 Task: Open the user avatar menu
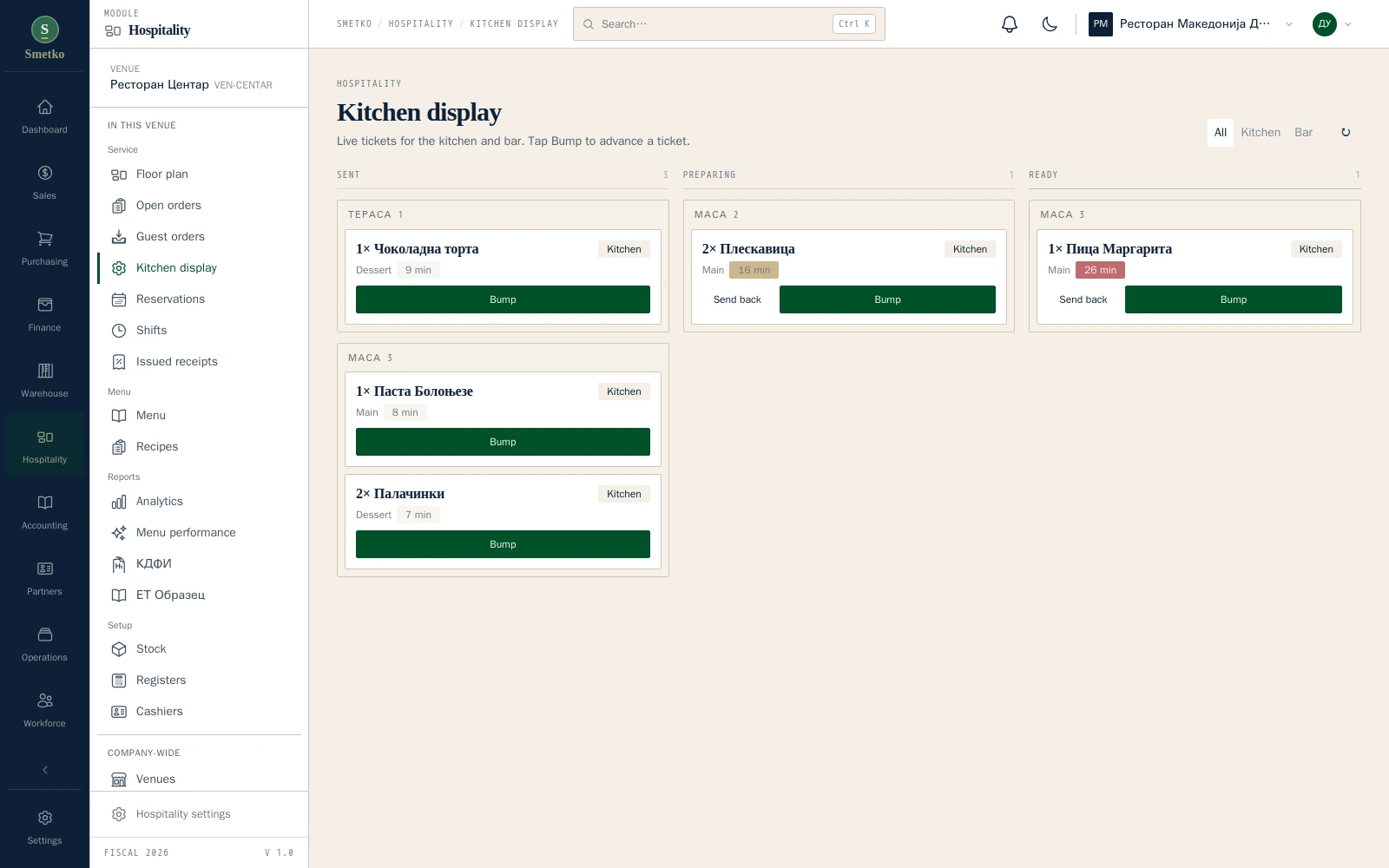(1333, 24)
